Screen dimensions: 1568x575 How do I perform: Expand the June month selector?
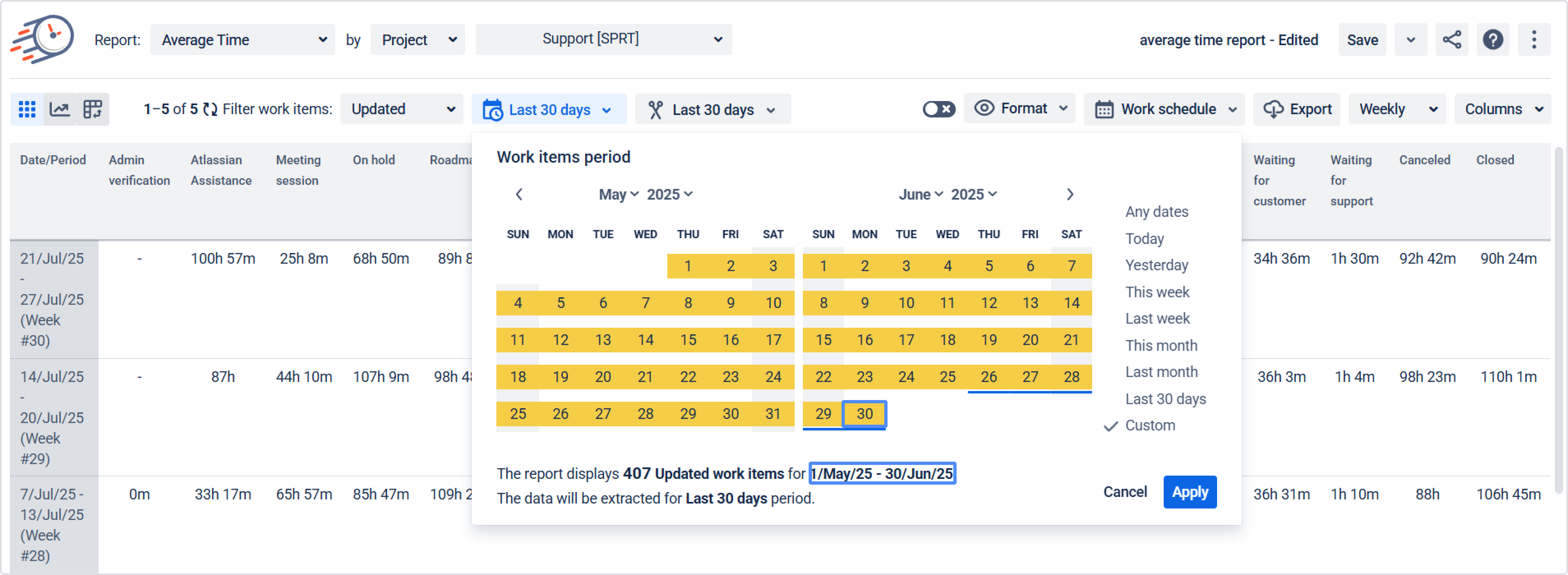920,195
